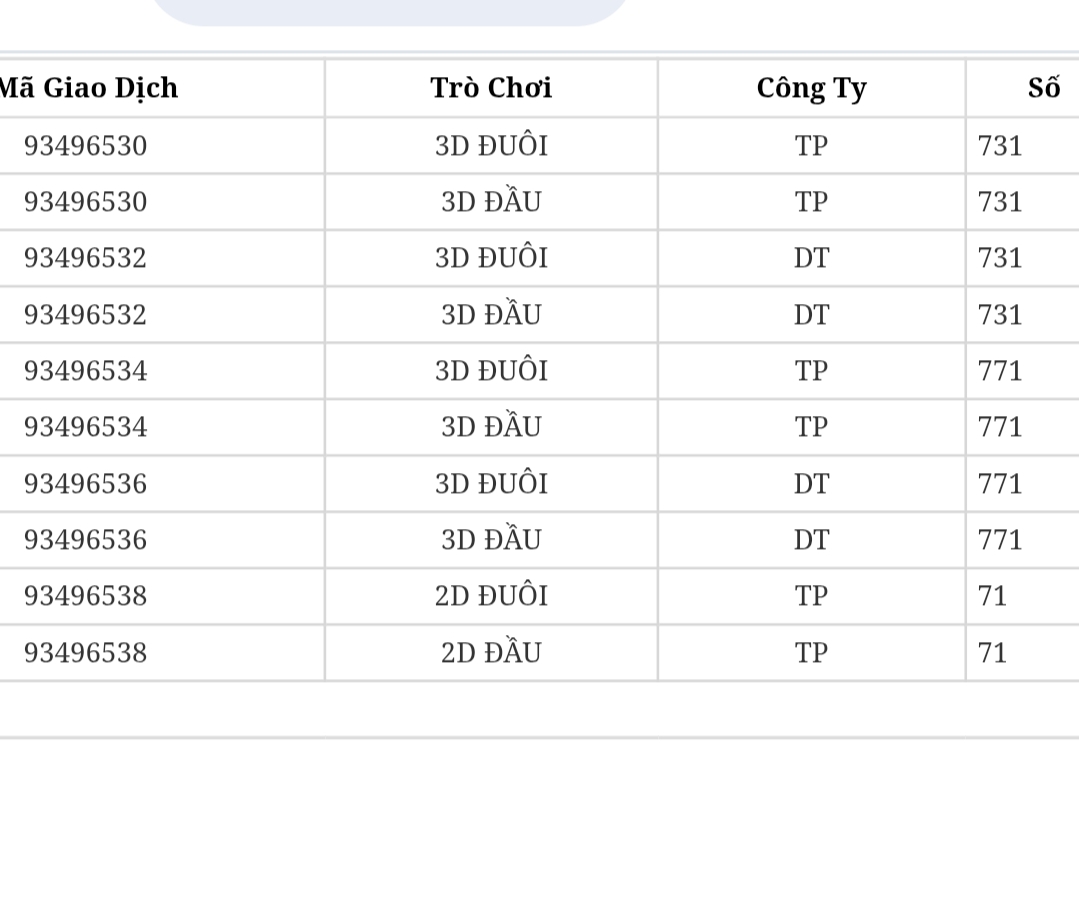Click the Số column header

pyautogui.click(x=1043, y=87)
